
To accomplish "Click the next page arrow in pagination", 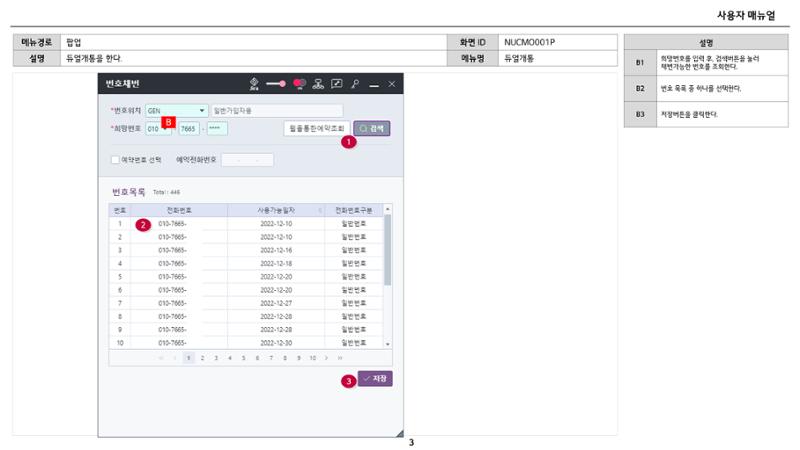I will pyautogui.click(x=327, y=358).
